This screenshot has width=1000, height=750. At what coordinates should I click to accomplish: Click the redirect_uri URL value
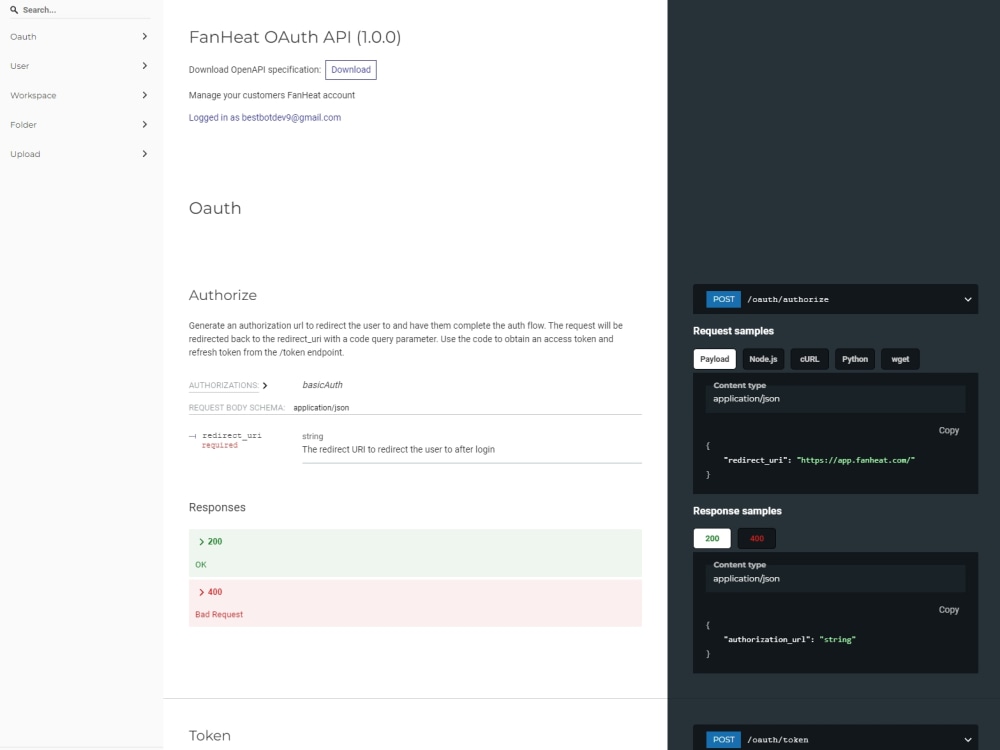855,460
